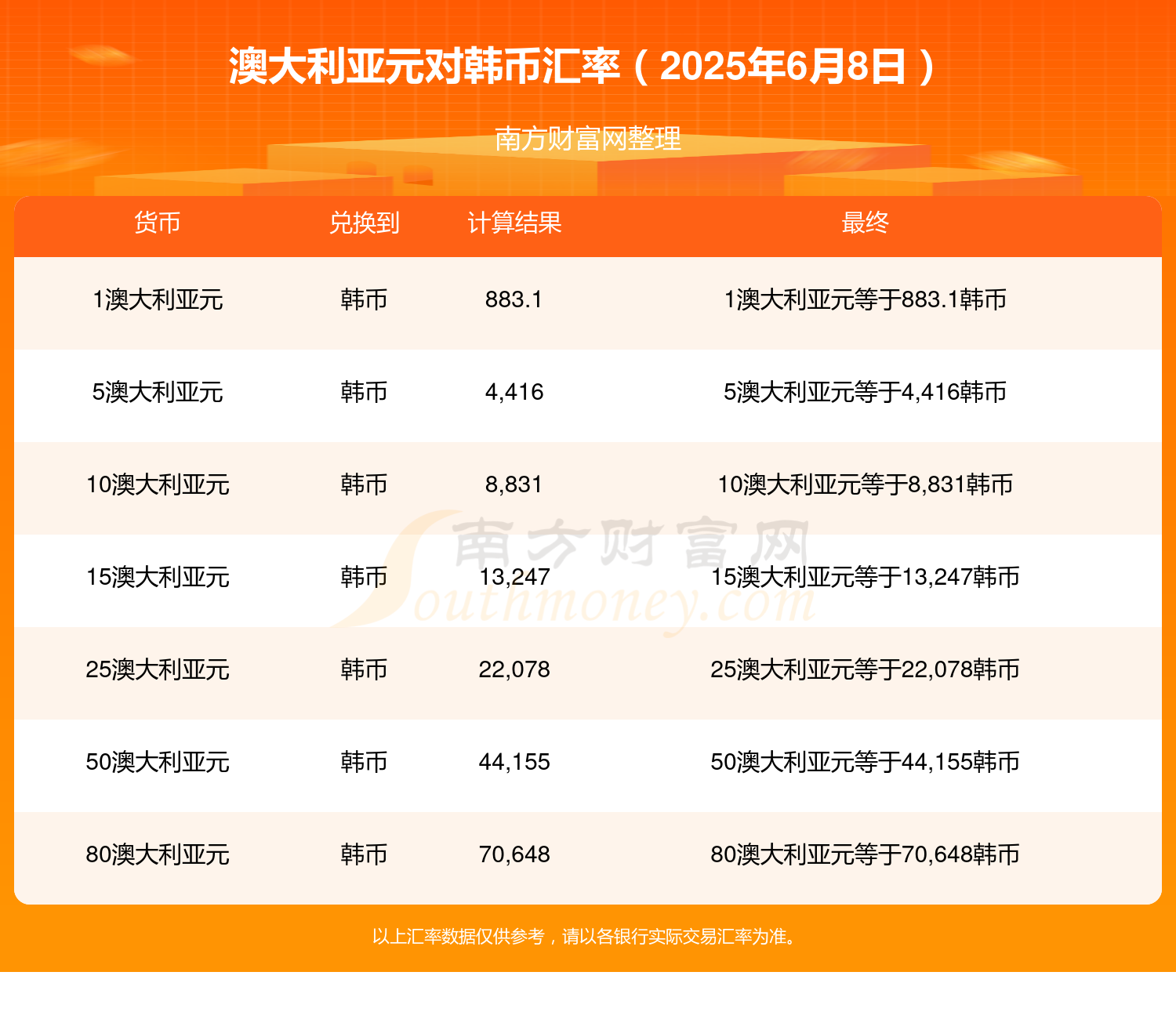1176x1019 pixels.
Task: Select the 8,831 result value
Action: (514, 484)
